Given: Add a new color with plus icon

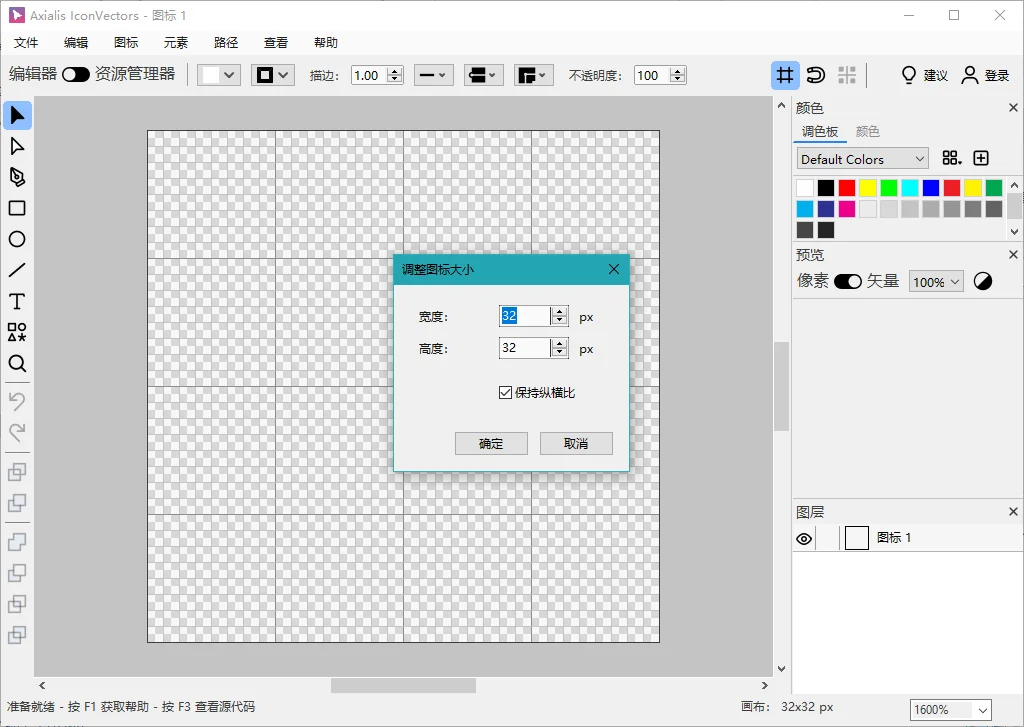Looking at the screenshot, I should click(x=981, y=158).
